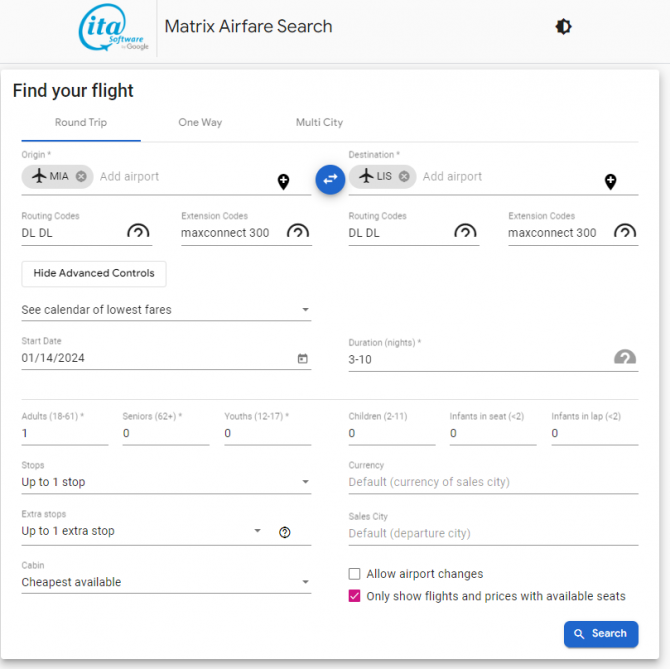Screen dimensions: 670x669
Task: Show help for Extra stops option
Action: pos(284,532)
